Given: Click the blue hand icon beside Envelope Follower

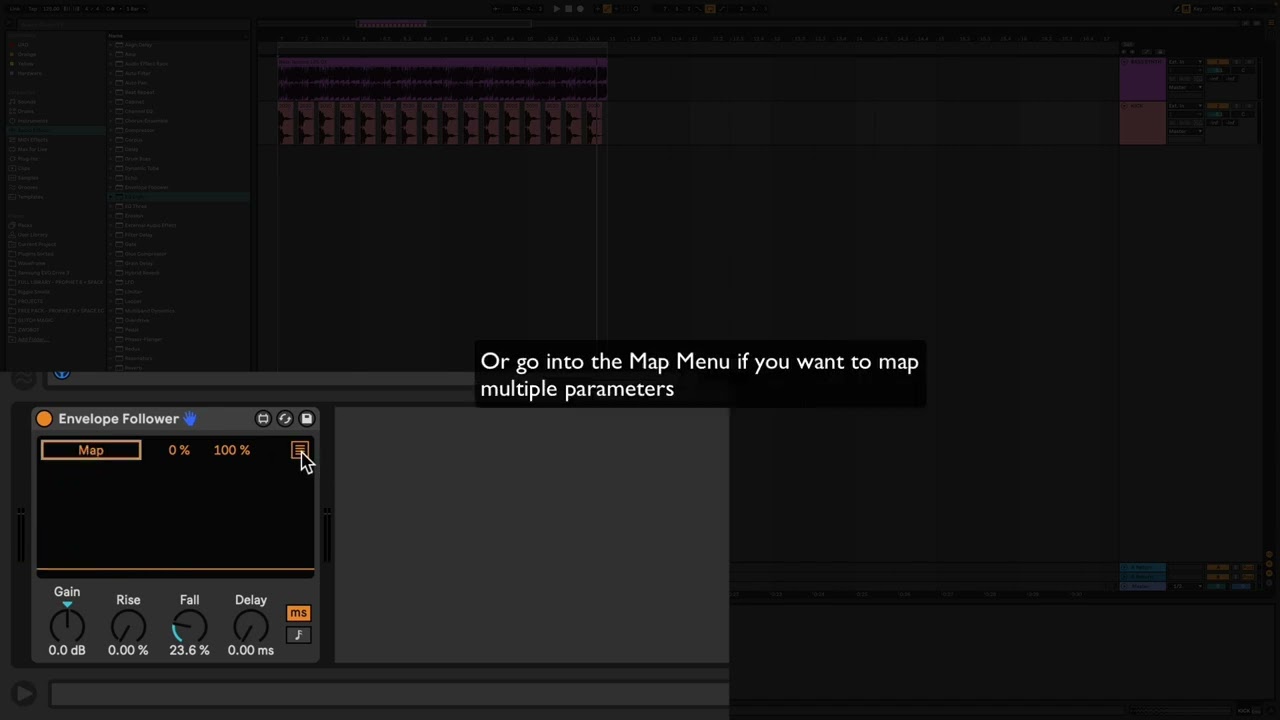Looking at the screenshot, I should [190, 419].
